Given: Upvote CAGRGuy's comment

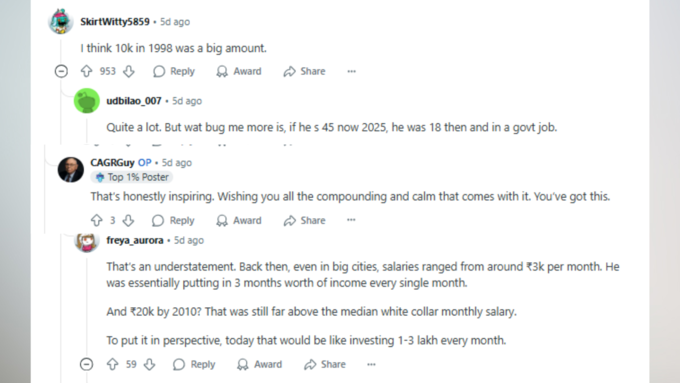Looking at the screenshot, I should click(x=97, y=220).
